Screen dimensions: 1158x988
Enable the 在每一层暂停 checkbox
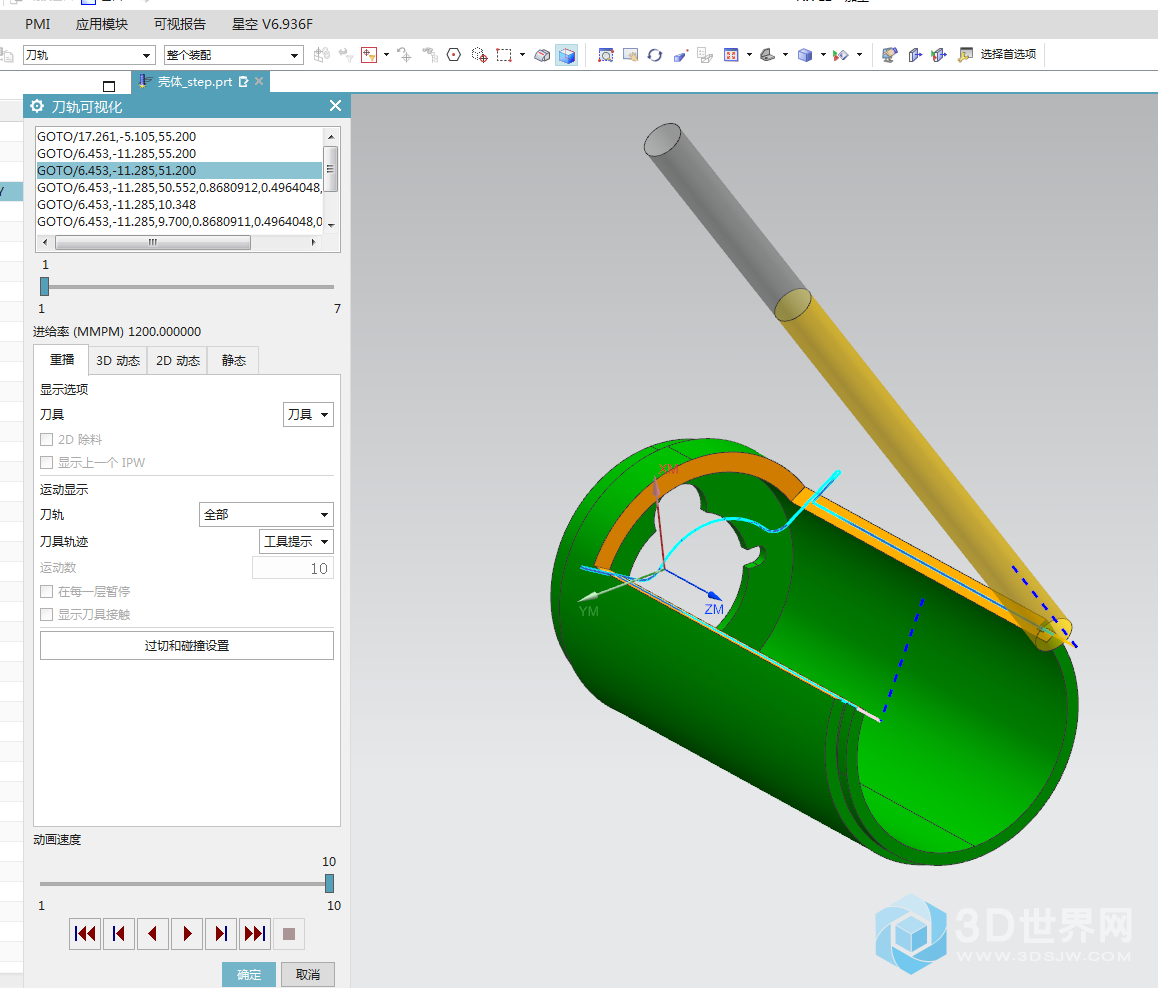(x=47, y=591)
